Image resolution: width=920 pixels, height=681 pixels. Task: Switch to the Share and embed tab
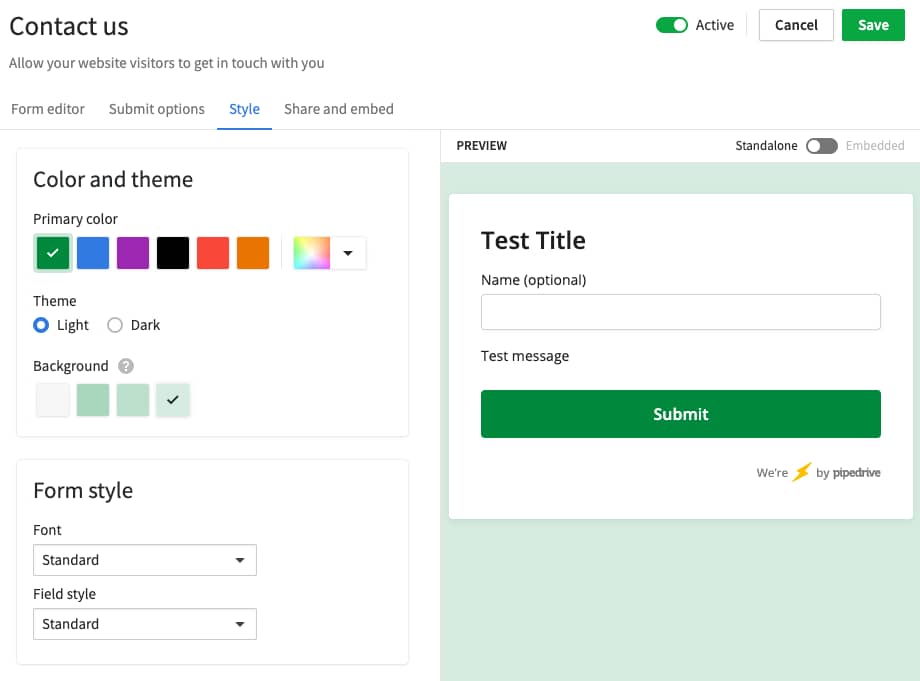pyautogui.click(x=338, y=109)
